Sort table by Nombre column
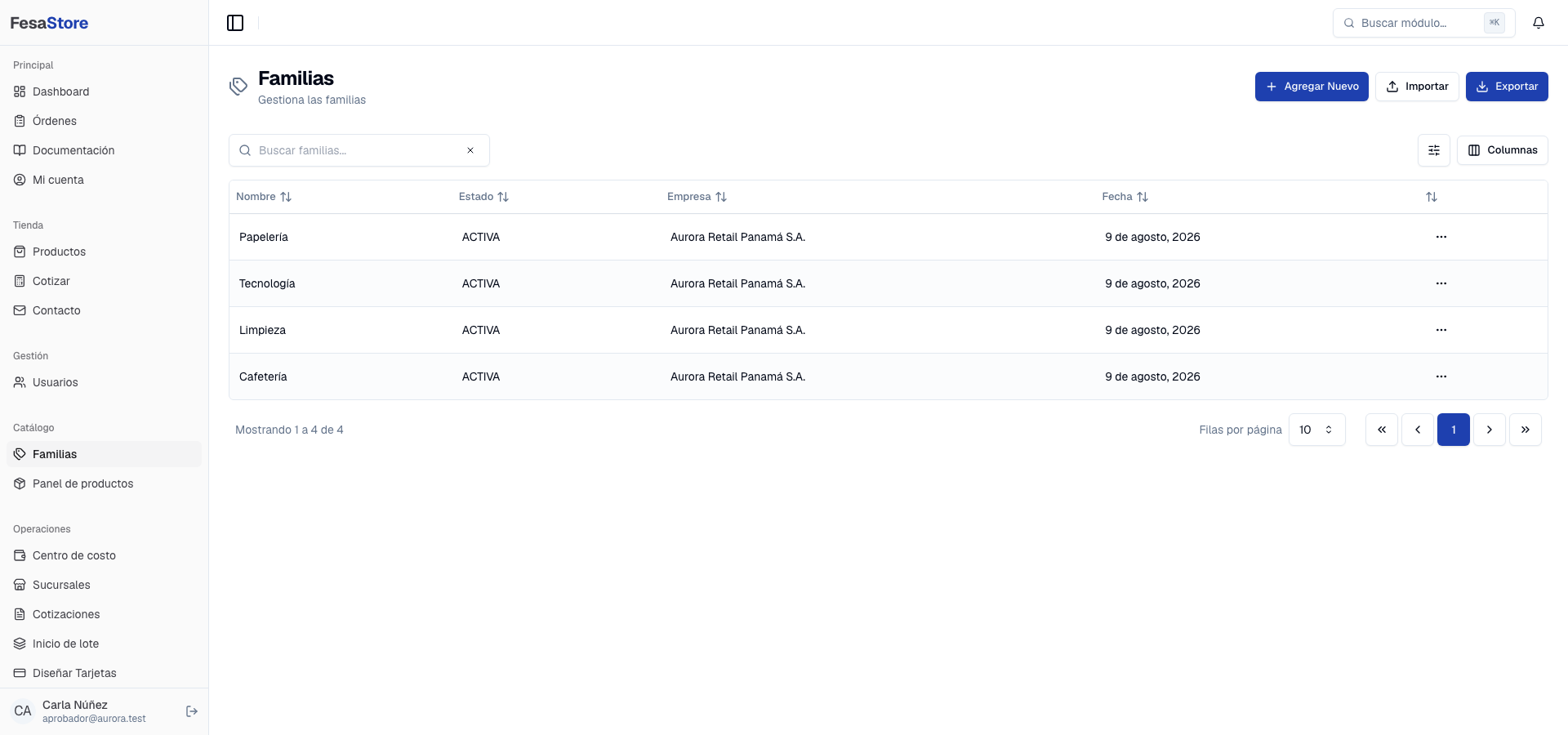1568x735 pixels. point(264,197)
